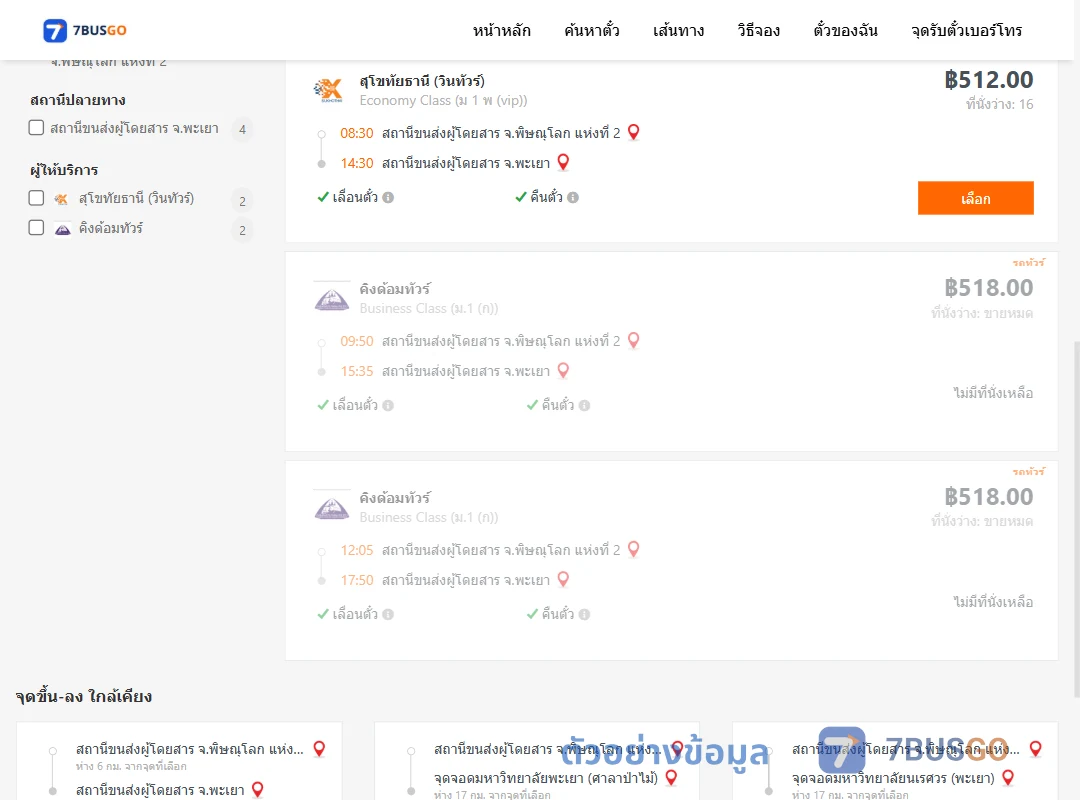
Task: Click จุดขึ้น-ลง ใกล้เคียง section heading
Action: (x=84, y=697)
